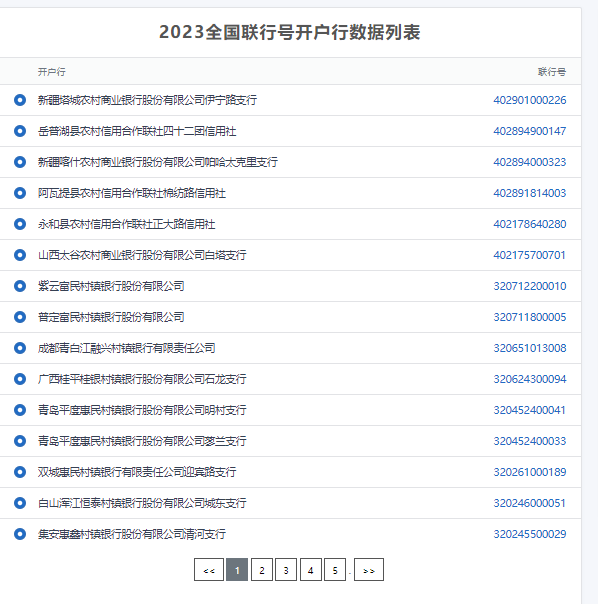
Task: Click the 开户行 column header
Action: pyautogui.click(x=52, y=72)
